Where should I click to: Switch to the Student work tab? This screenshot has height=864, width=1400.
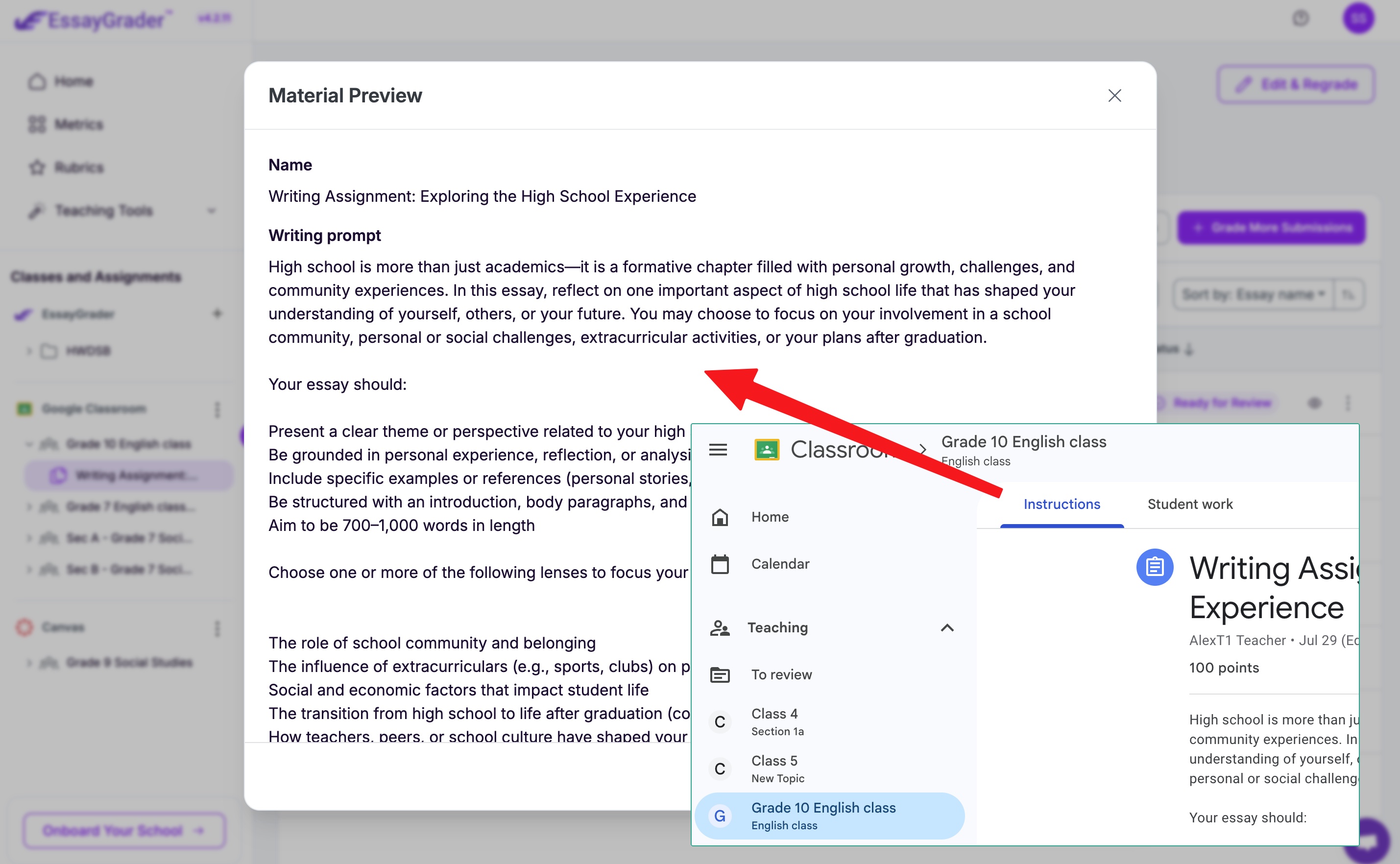1190,504
